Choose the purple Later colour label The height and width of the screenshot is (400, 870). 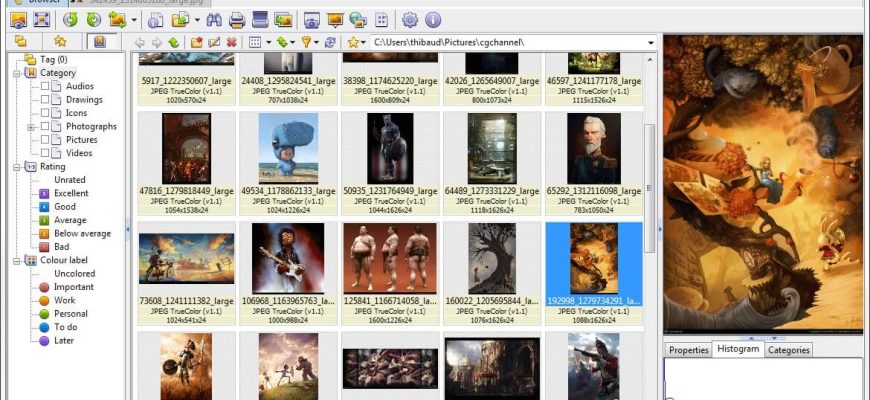(57, 341)
